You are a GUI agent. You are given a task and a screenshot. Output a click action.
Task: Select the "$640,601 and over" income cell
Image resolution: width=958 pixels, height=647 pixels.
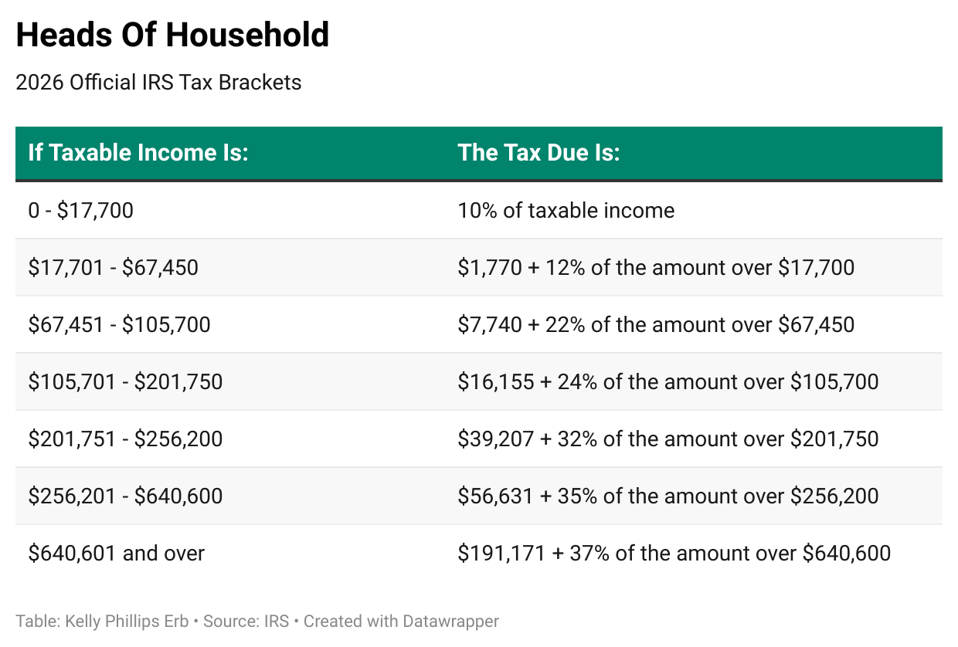pos(116,553)
